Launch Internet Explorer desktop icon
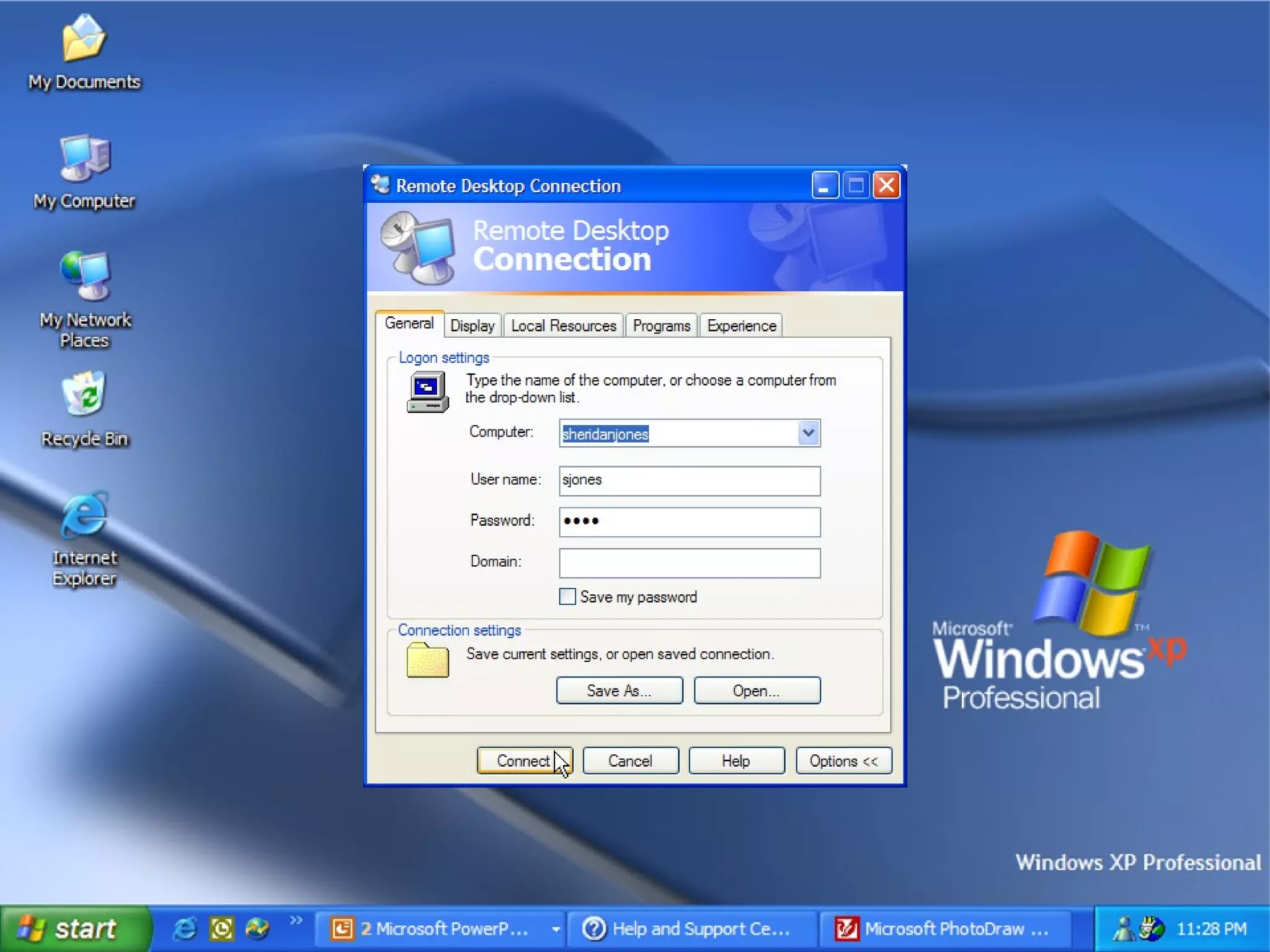Image resolution: width=1270 pixels, height=952 pixels. (x=84, y=538)
